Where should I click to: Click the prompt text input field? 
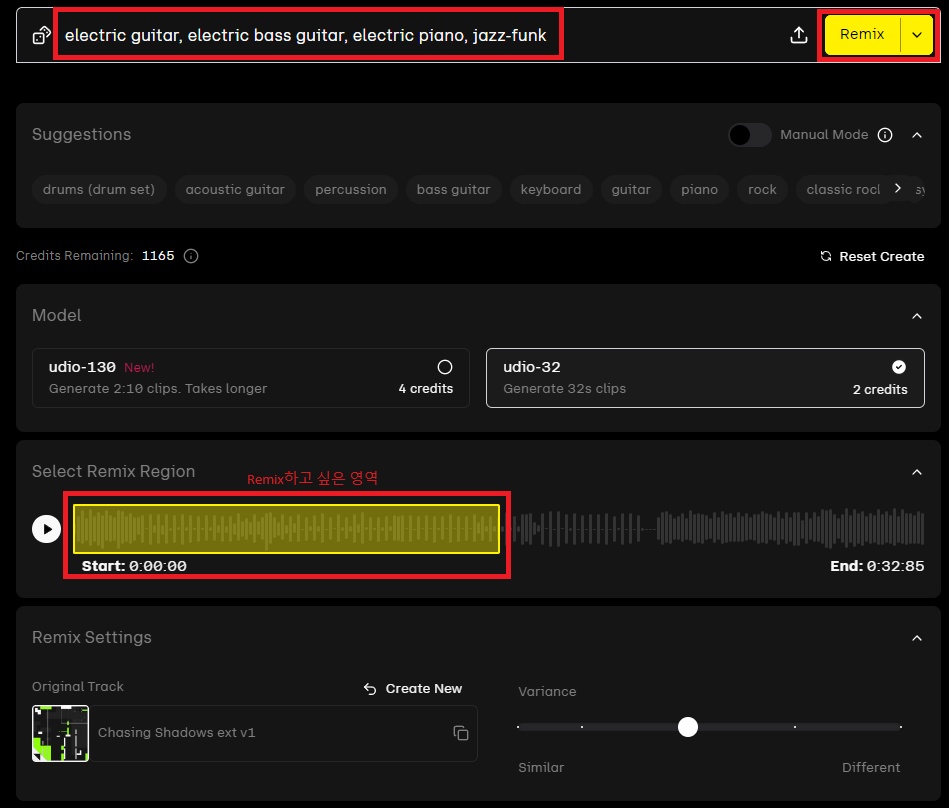pyautogui.click(x=306, y=35)
